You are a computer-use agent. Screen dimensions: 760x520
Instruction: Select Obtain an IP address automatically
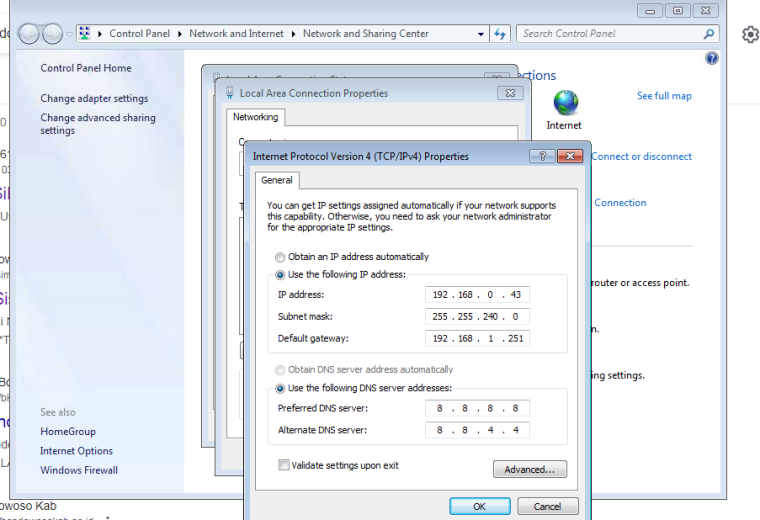280,257
